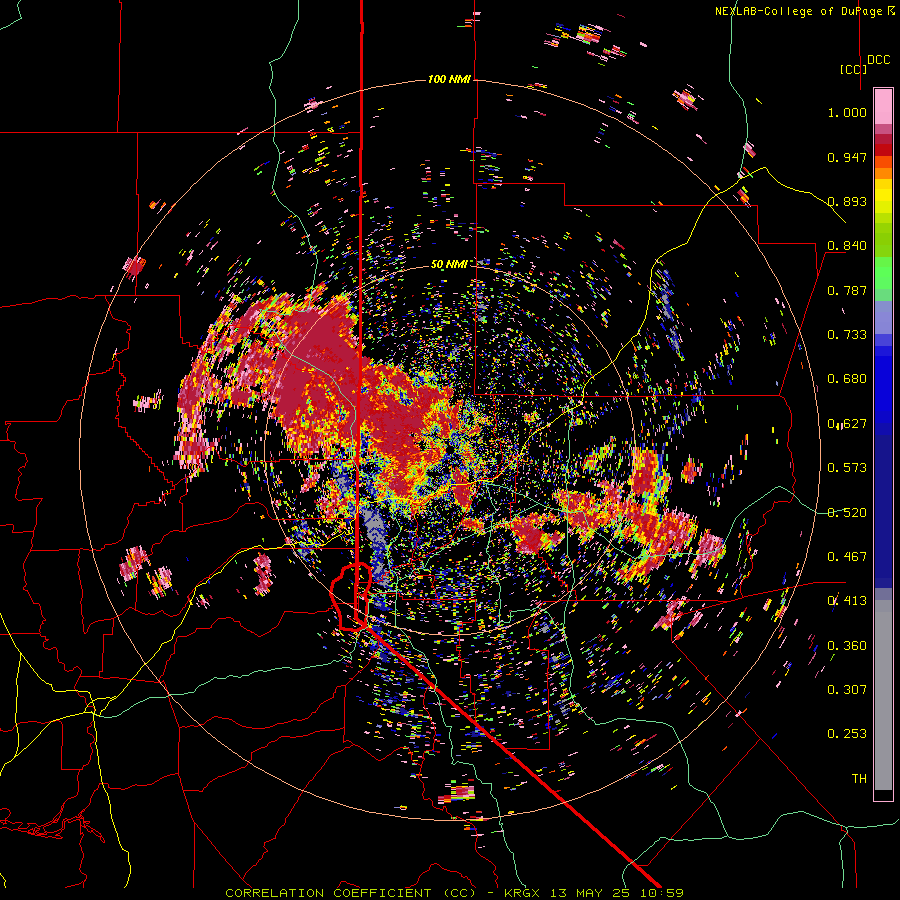Click the 50 NMI range ring label
Image resolution: width=900 pixels, height=900 pixels.
449,264
